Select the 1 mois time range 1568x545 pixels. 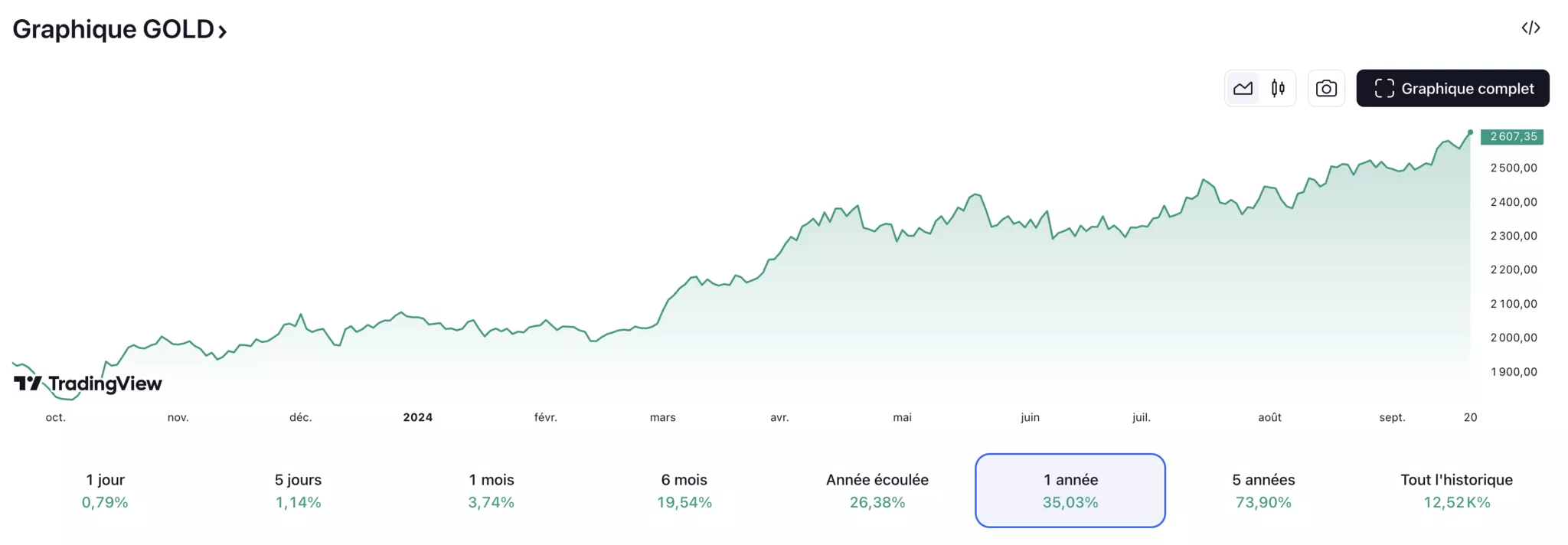coord(492,491)
